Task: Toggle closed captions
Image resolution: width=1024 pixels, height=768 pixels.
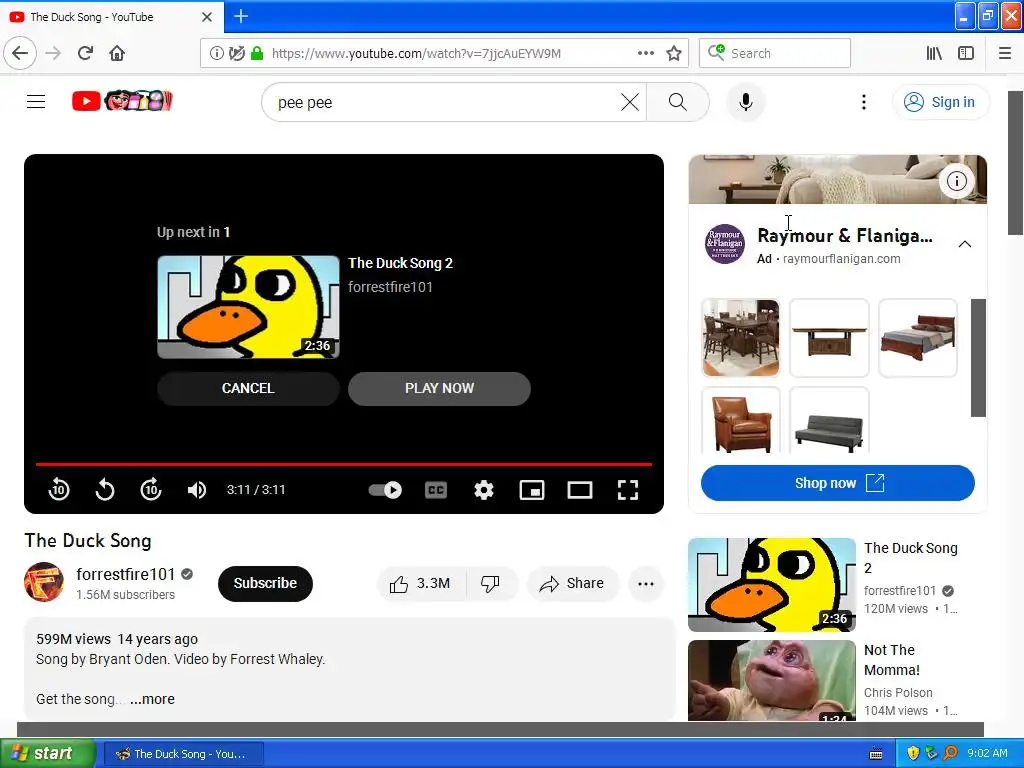Action: pos(436,490)
